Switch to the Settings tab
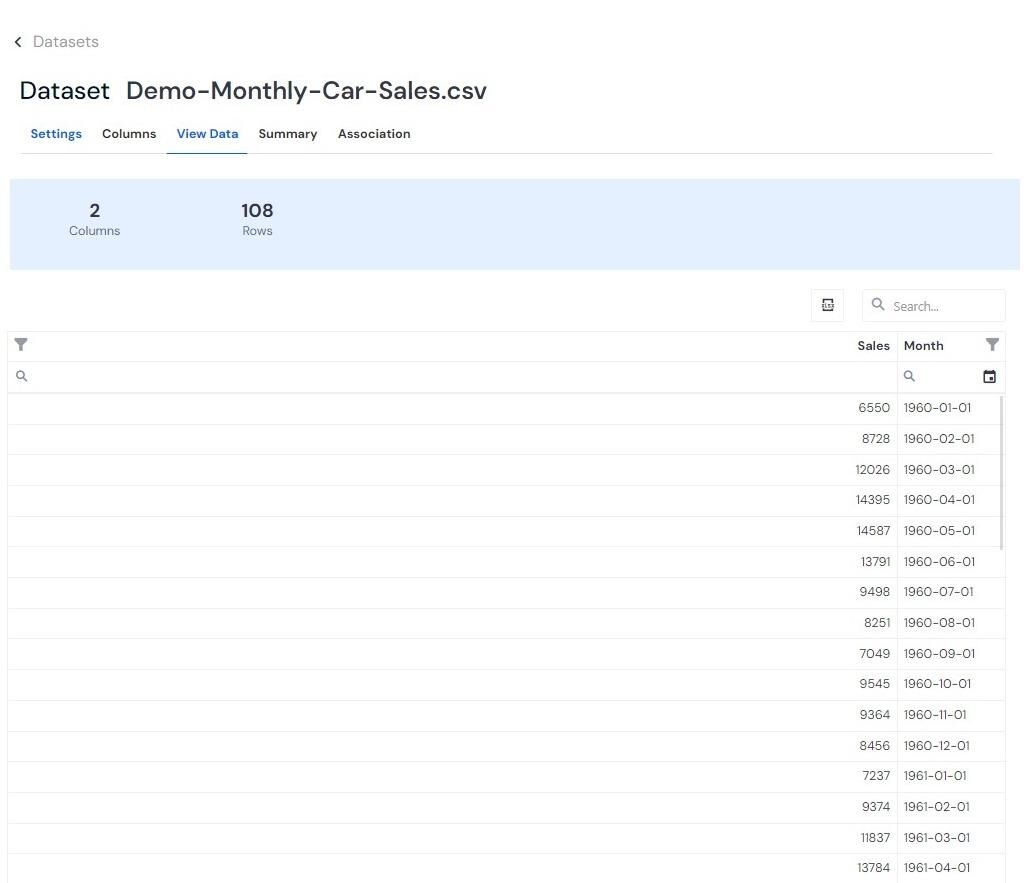 pos(56,134)
